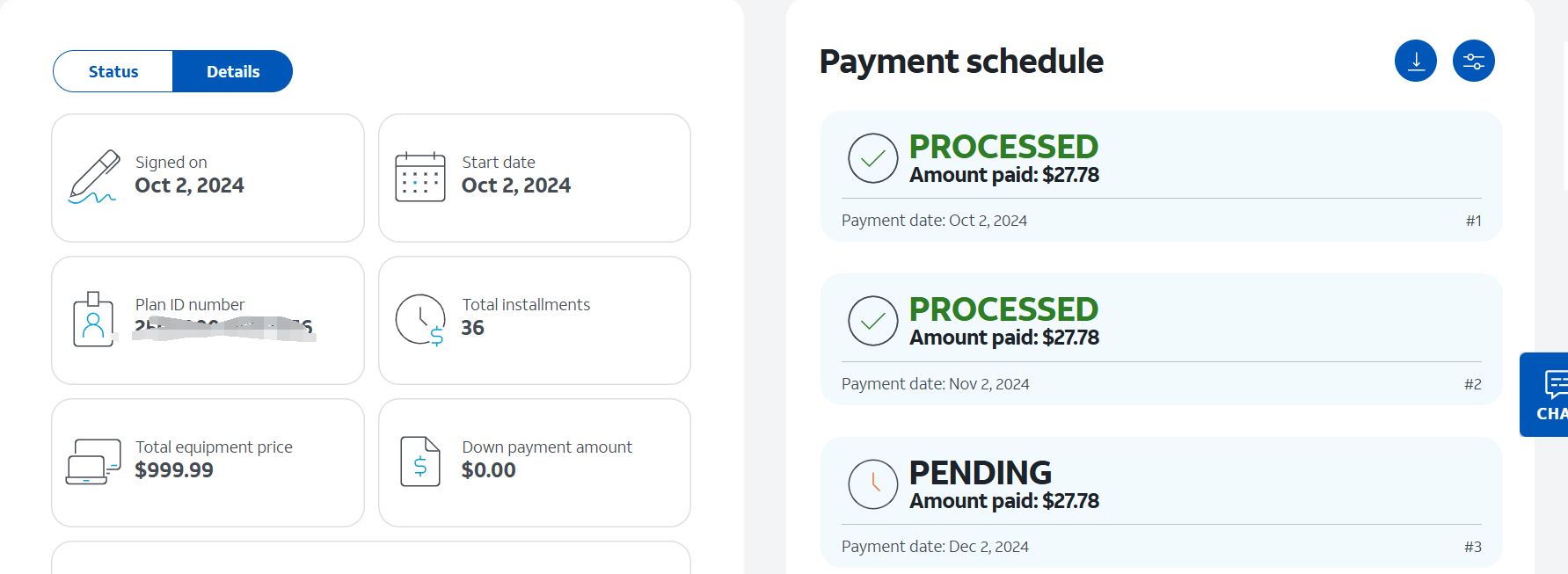Click the equipment devices icon
The height and width of the screenshot is (574, 1568).
coord(93,461)
